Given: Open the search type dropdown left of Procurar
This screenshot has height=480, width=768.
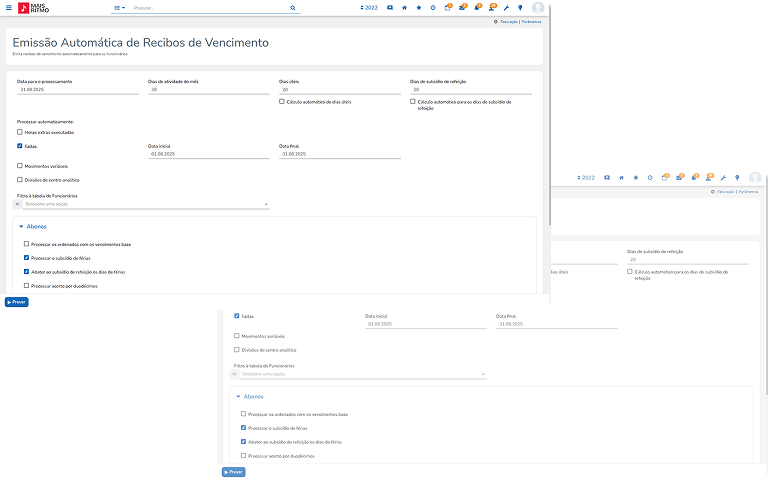Looking at the screenshot, I should [119, 7].
